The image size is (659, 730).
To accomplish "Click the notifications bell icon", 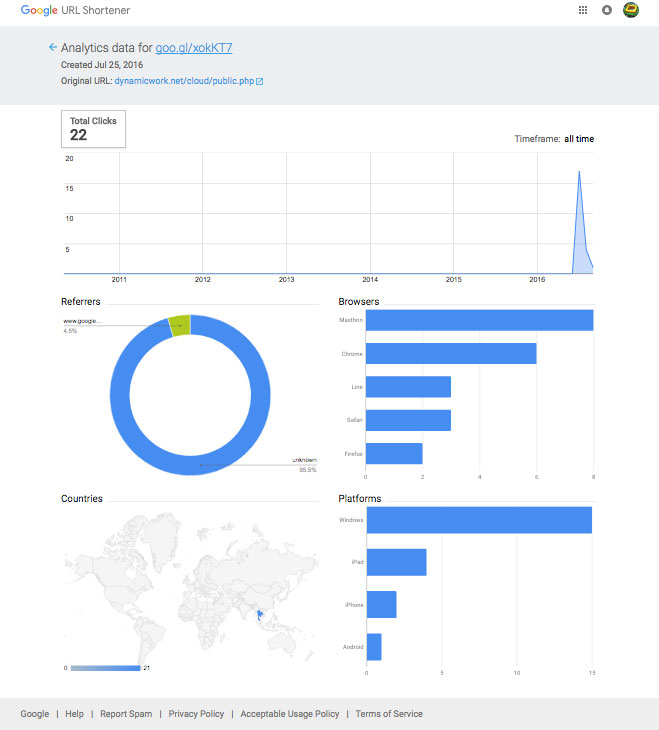I will [607, 10].
